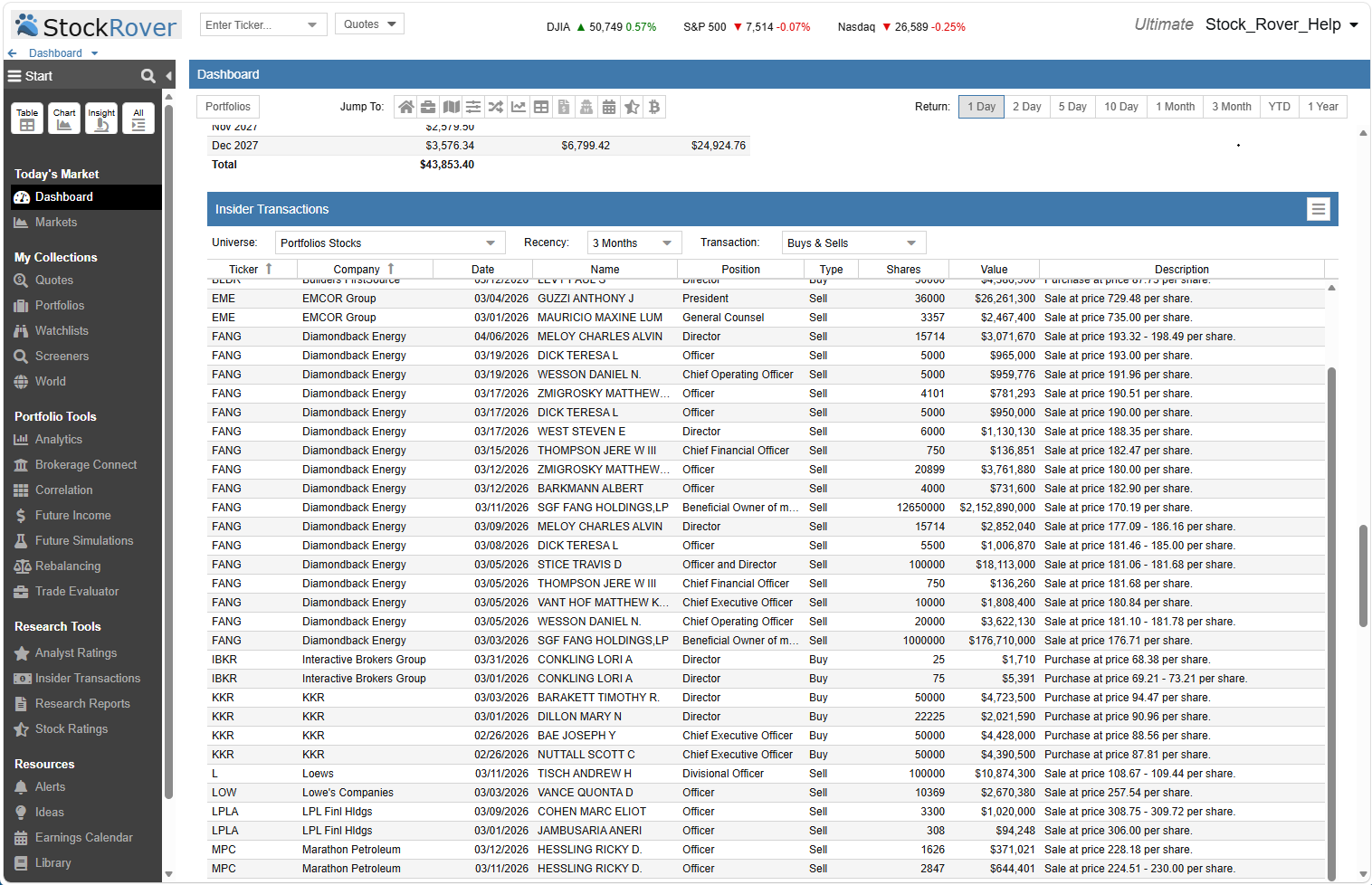Click the Position column header
The image size is (1372, 885).
click(x=740, y=270)
